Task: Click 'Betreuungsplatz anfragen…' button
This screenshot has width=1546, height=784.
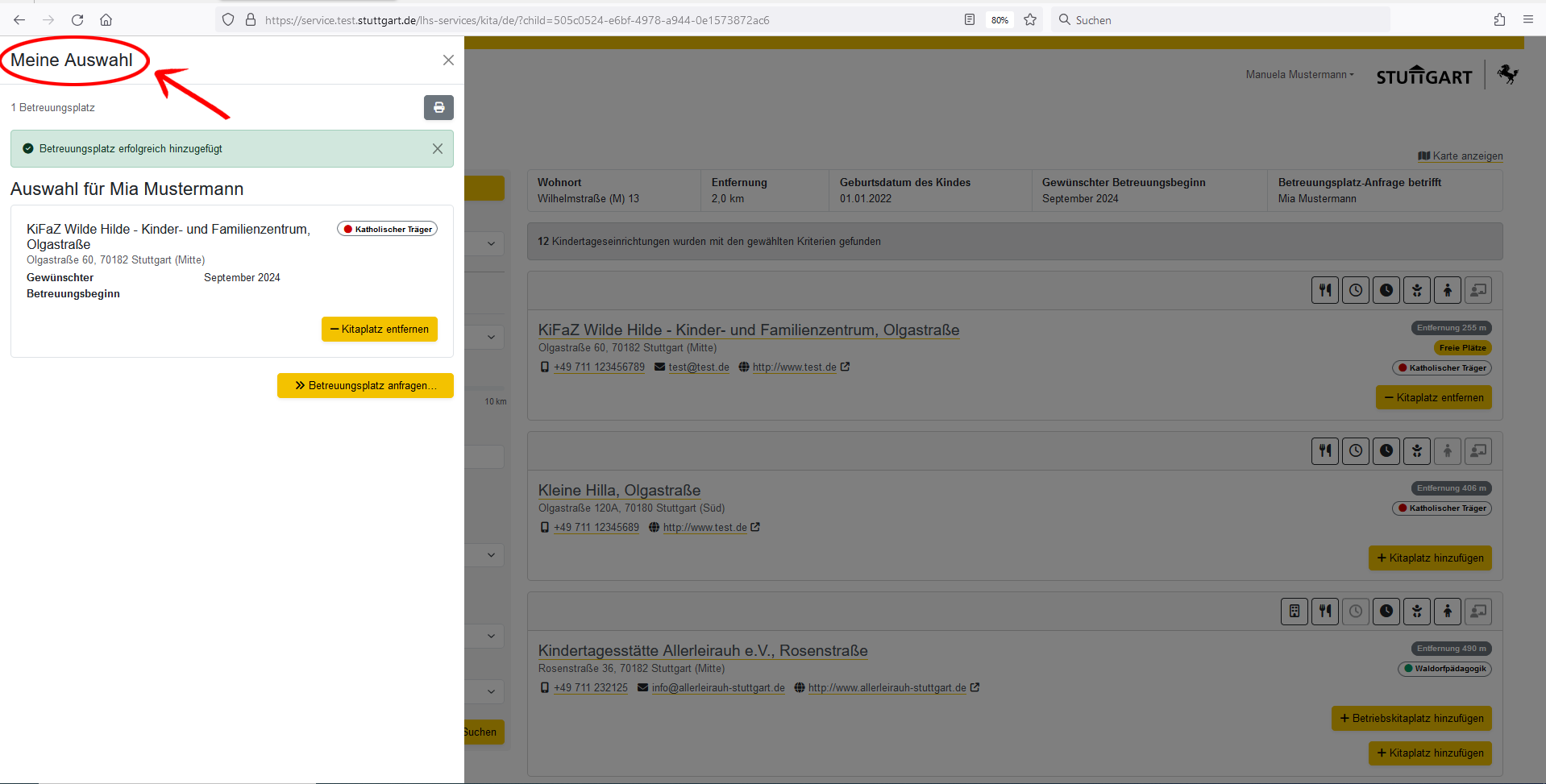Action: point(365,385)
